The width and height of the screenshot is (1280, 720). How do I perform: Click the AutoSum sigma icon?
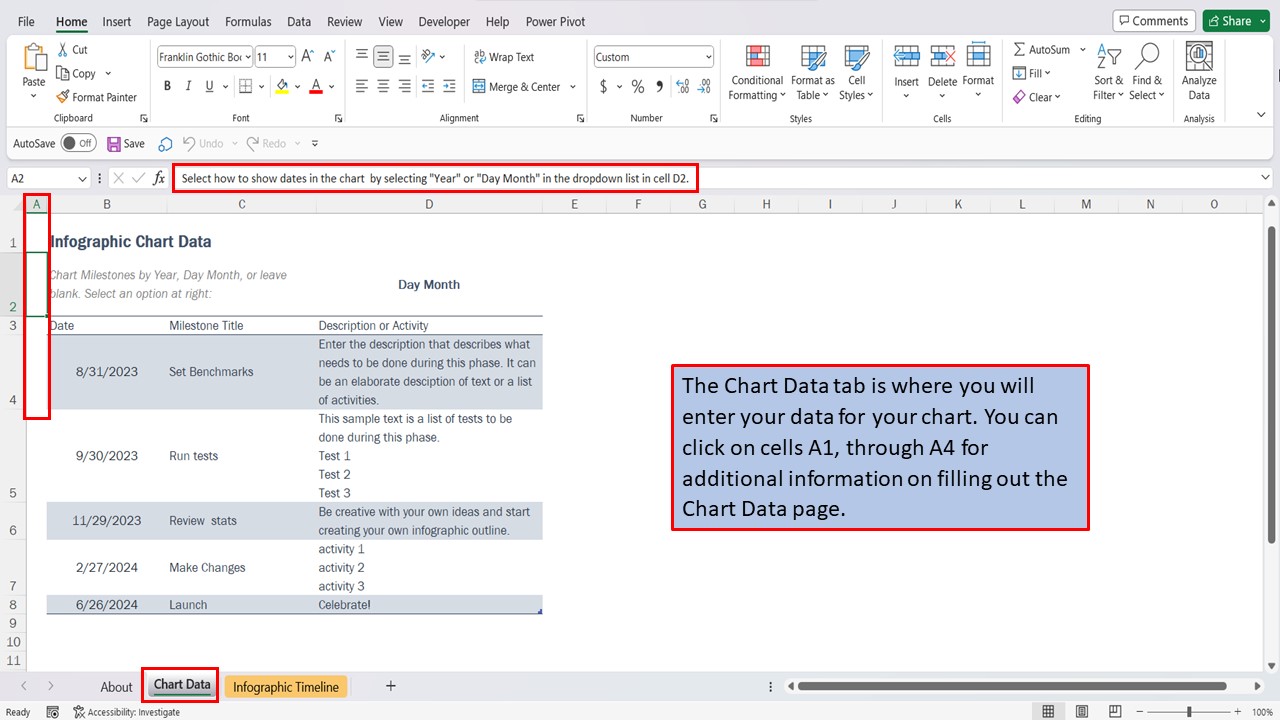(1019, 49)
